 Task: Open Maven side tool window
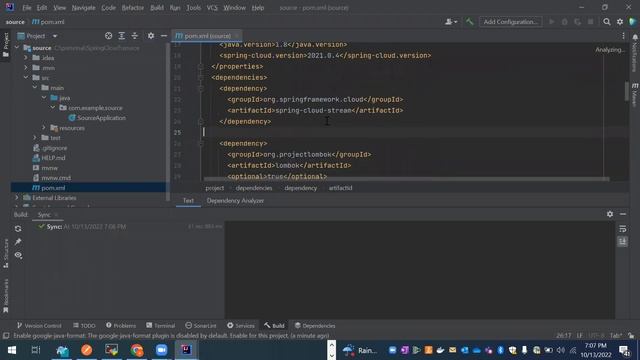pos(635,95)
